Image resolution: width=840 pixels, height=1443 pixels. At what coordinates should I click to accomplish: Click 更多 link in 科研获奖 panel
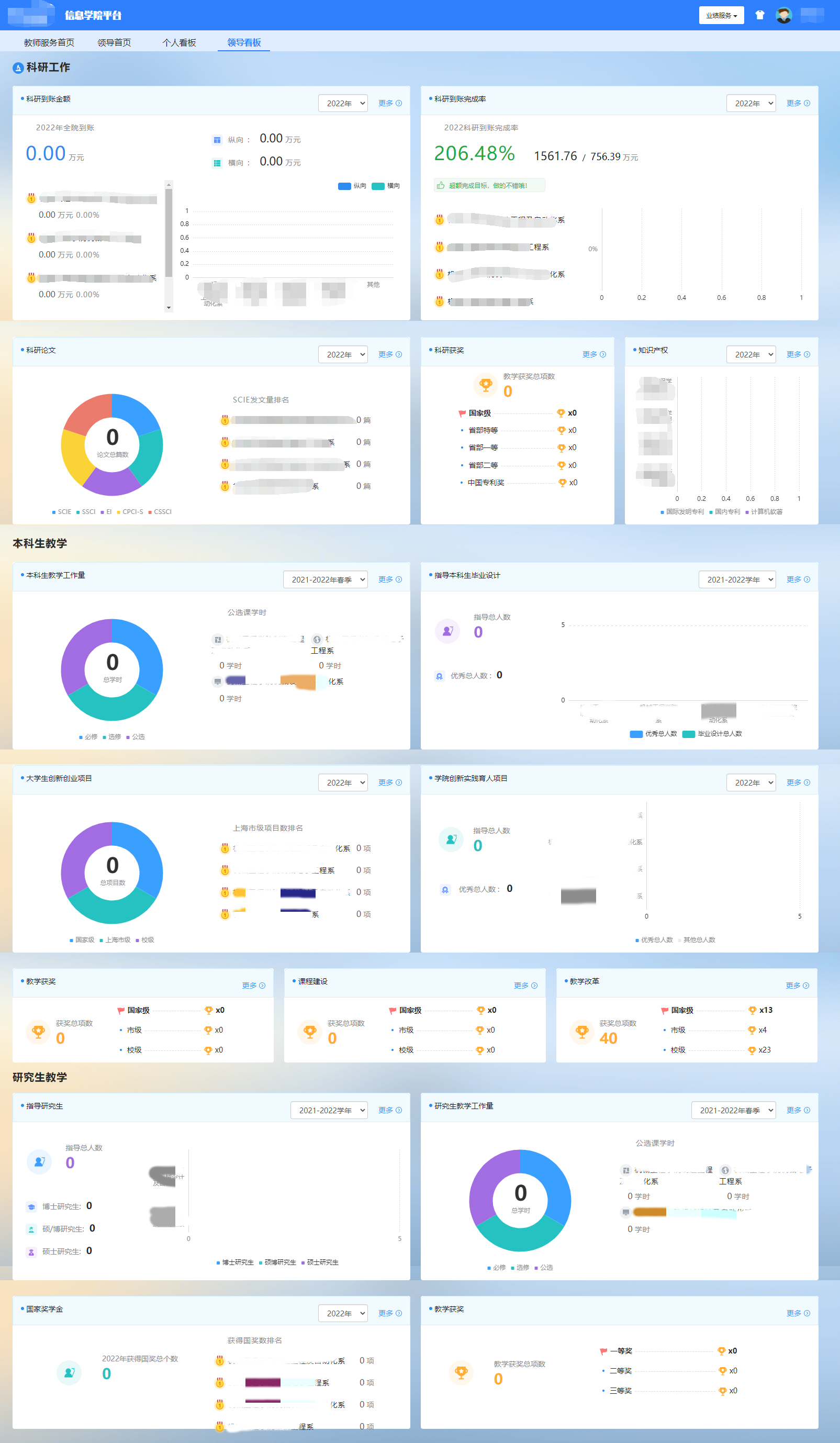(x=594, y=354)
